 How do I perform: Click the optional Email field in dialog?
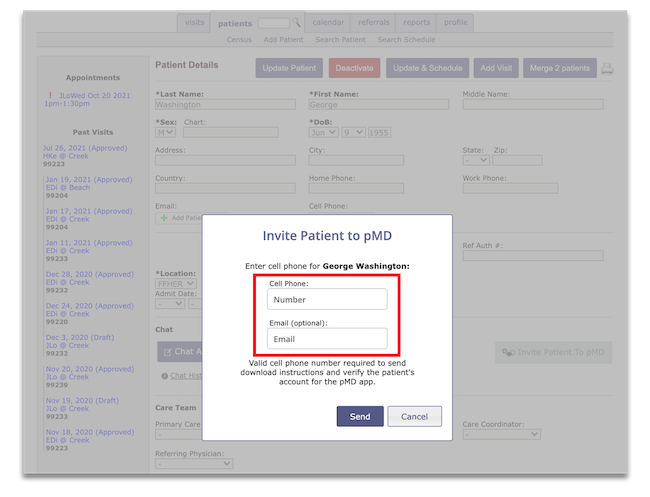point(327,339)
